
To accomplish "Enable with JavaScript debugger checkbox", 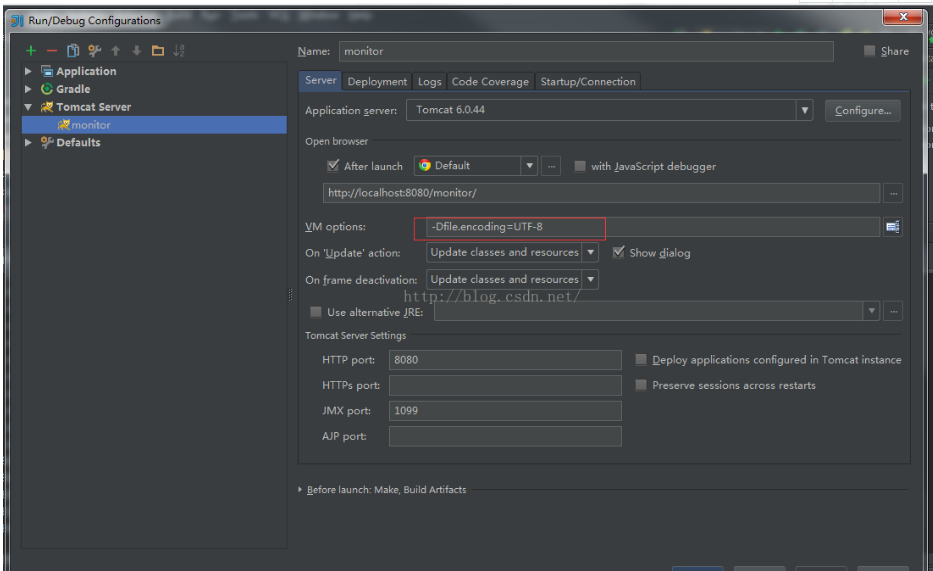I will tap(580, 166).
